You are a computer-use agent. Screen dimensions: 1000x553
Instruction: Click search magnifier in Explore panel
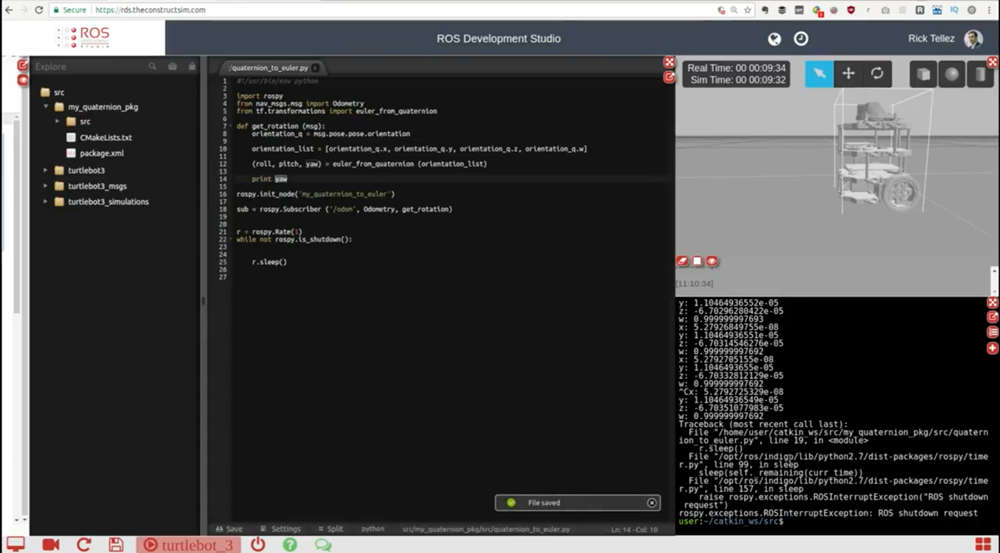click(x=152, y=66)
